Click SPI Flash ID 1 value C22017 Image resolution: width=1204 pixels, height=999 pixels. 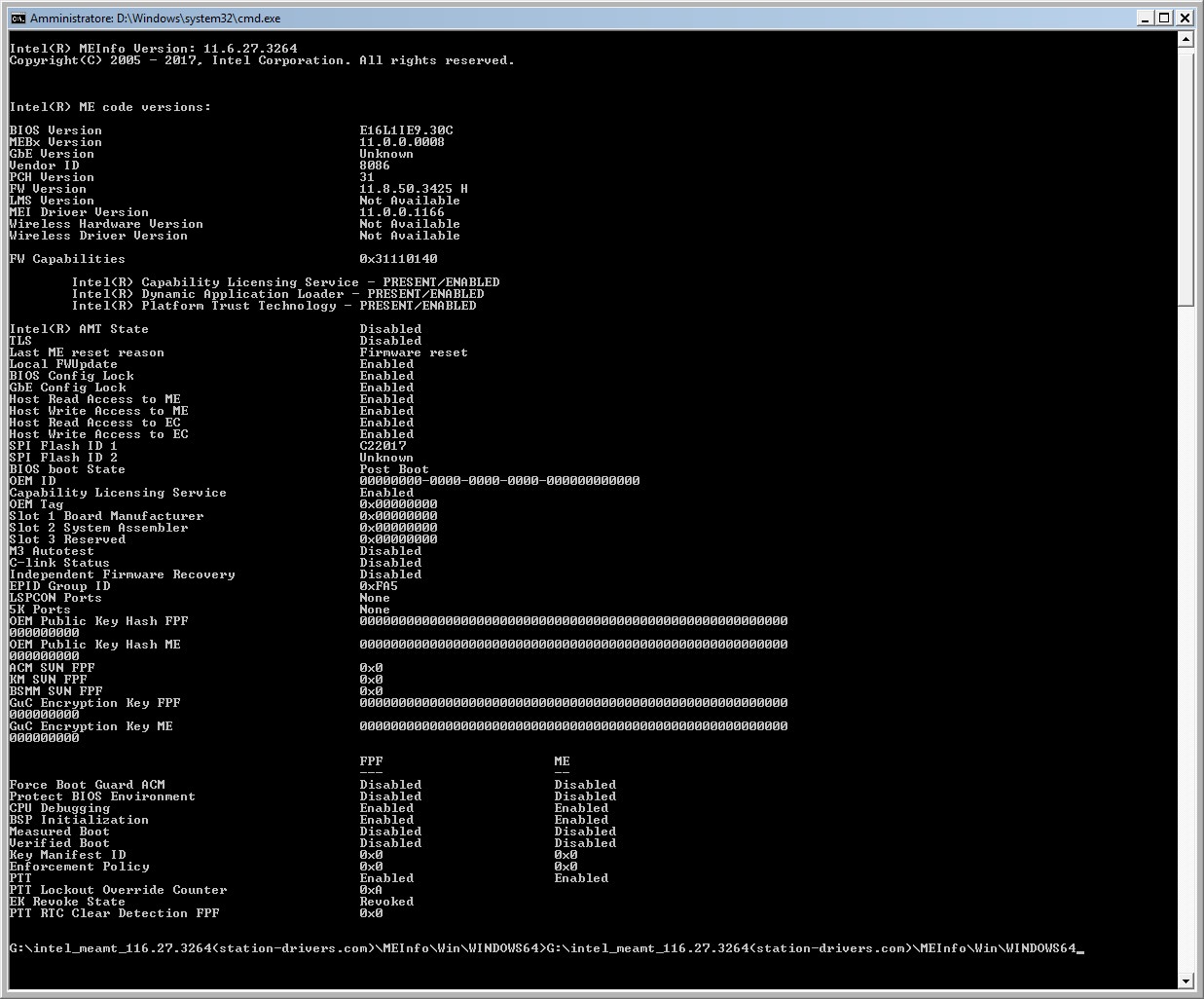[383, 446]
